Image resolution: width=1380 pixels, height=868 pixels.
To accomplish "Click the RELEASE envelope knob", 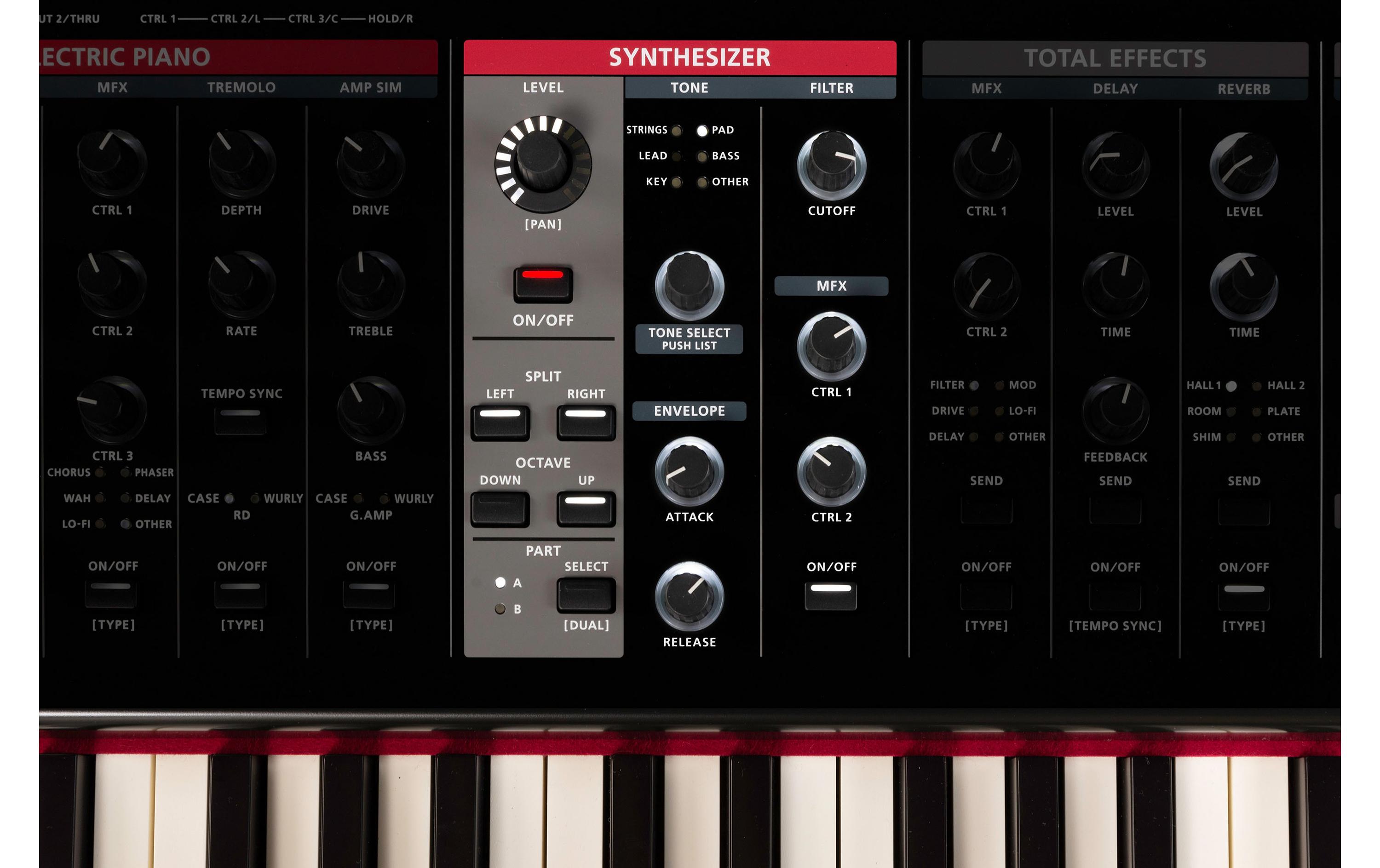I will point(690,596).
